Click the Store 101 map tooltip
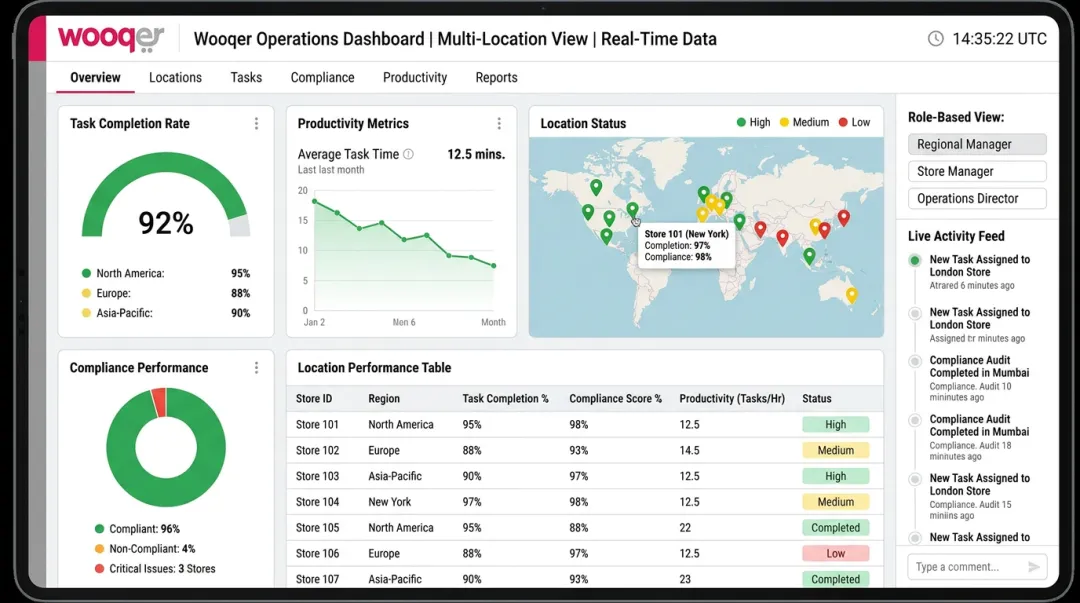This screenshot has width=1080, height=603. 686,245
